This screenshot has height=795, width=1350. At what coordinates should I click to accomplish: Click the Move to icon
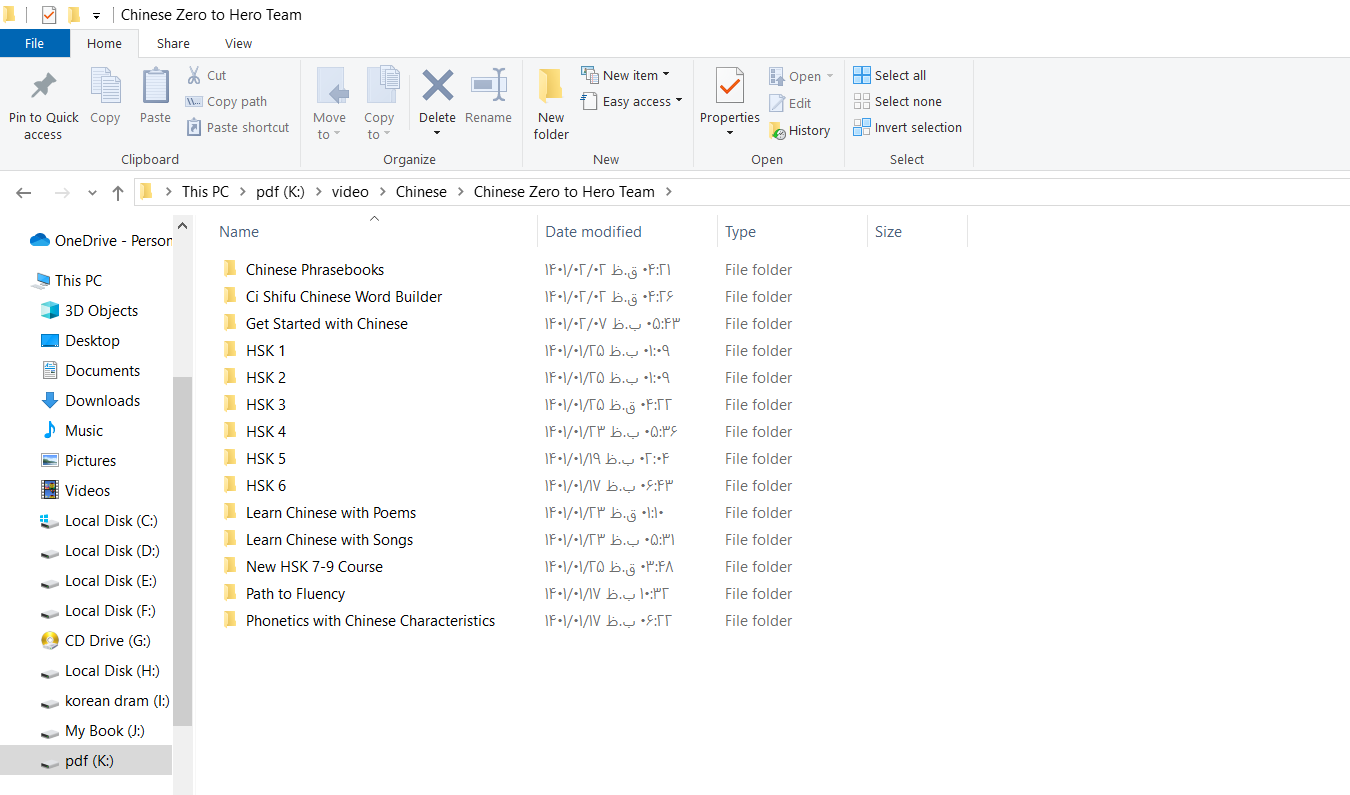click(331, 87)
